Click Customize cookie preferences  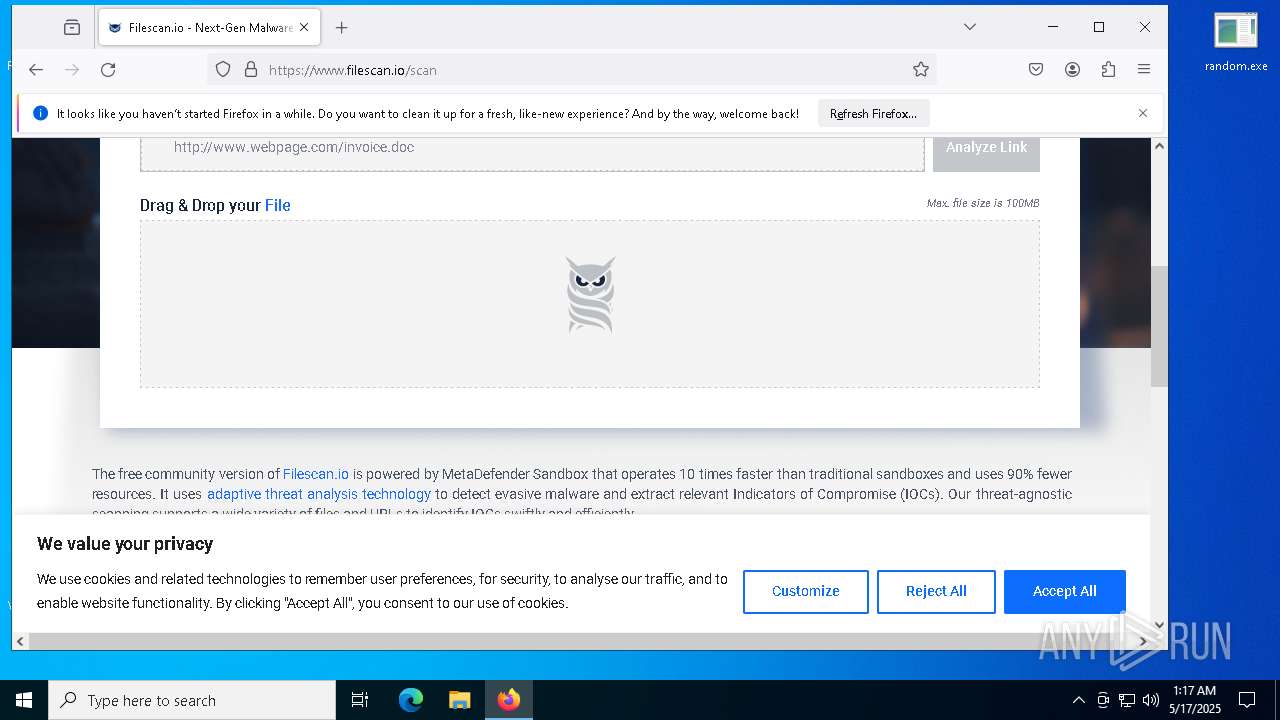coord(806,591)
